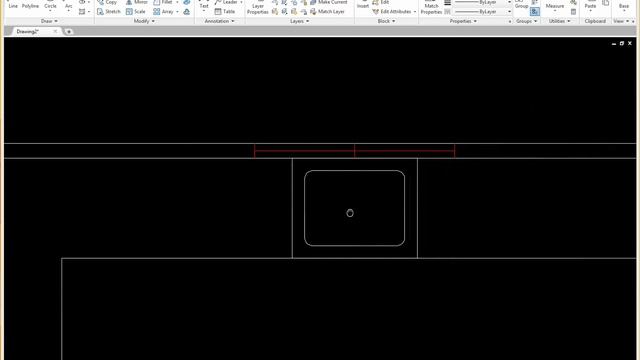
Task: Use the Scale tool
Action: (x=136, y=12)
